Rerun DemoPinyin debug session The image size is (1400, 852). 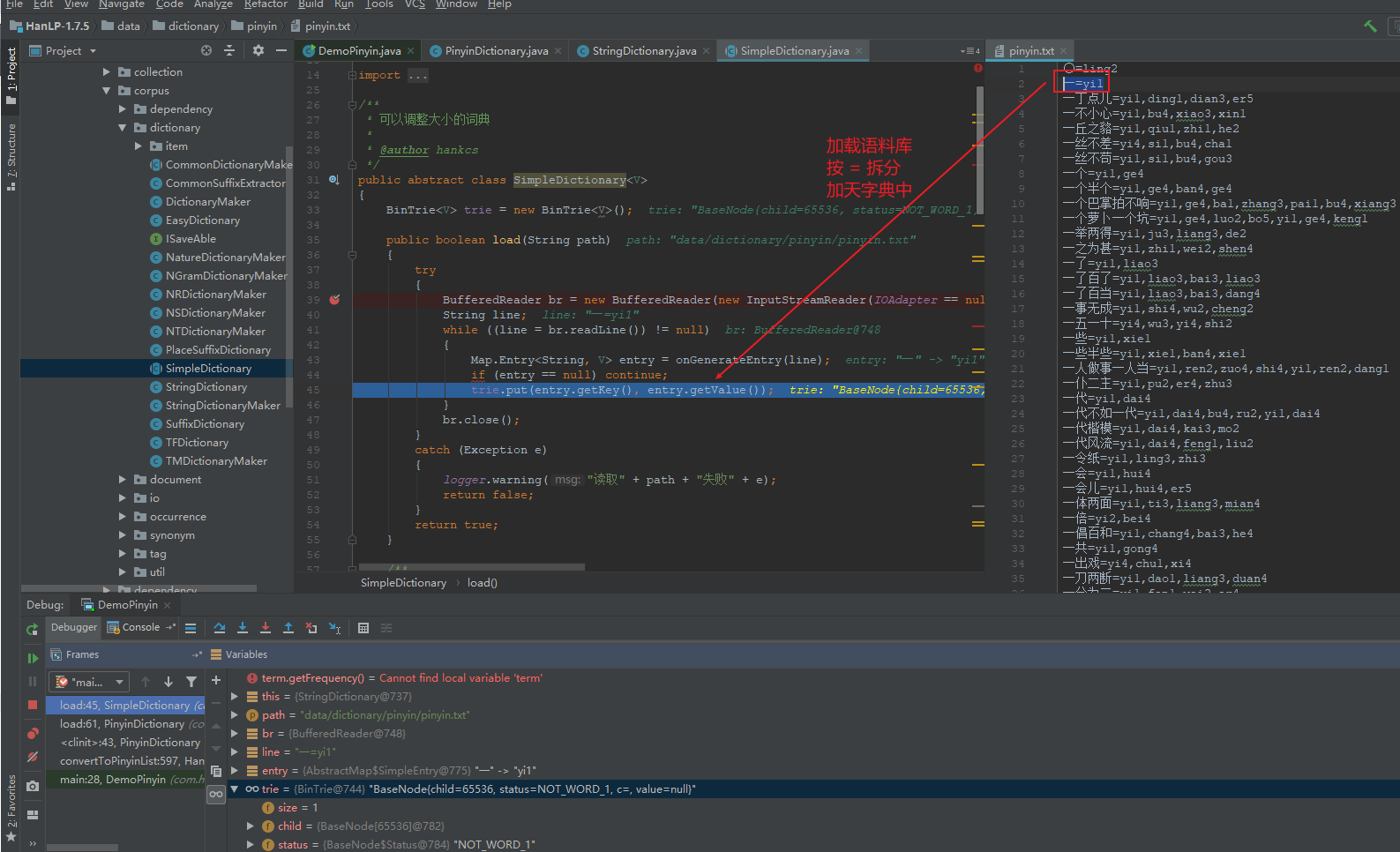coord(33,629)
